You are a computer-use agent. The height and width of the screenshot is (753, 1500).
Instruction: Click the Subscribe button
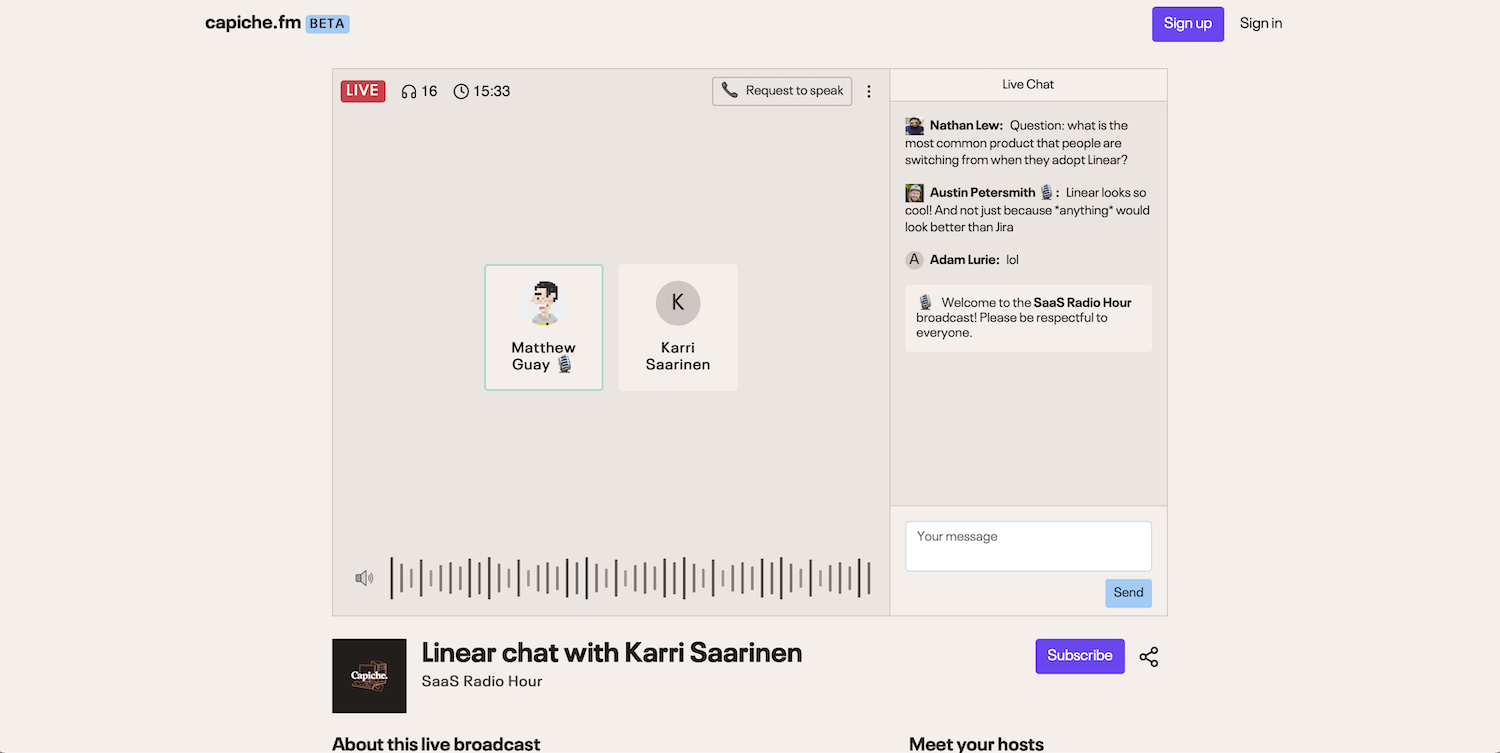[x=1080, y=656]
